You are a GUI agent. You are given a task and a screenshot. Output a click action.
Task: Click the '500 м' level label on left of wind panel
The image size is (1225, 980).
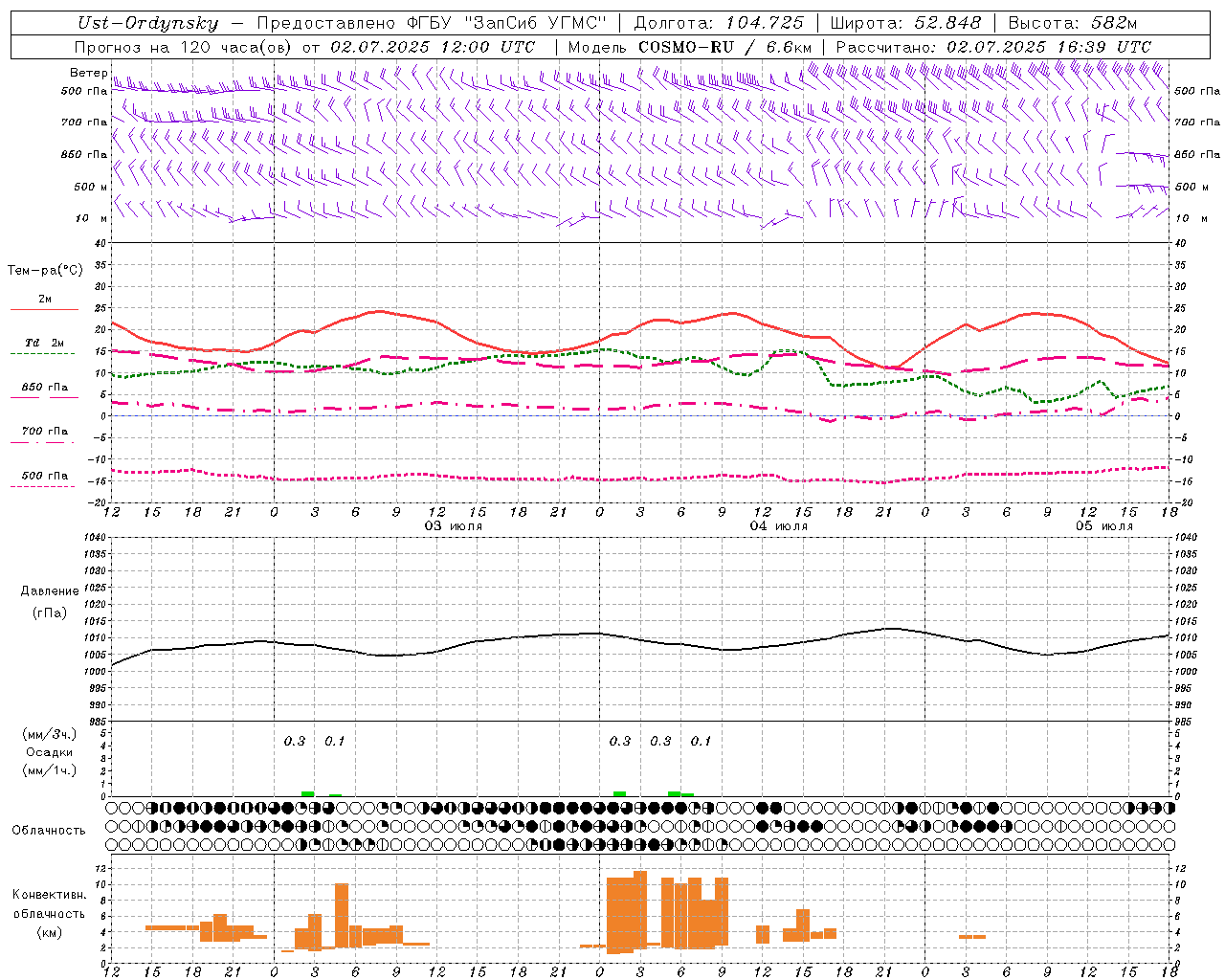click(91, 187)
